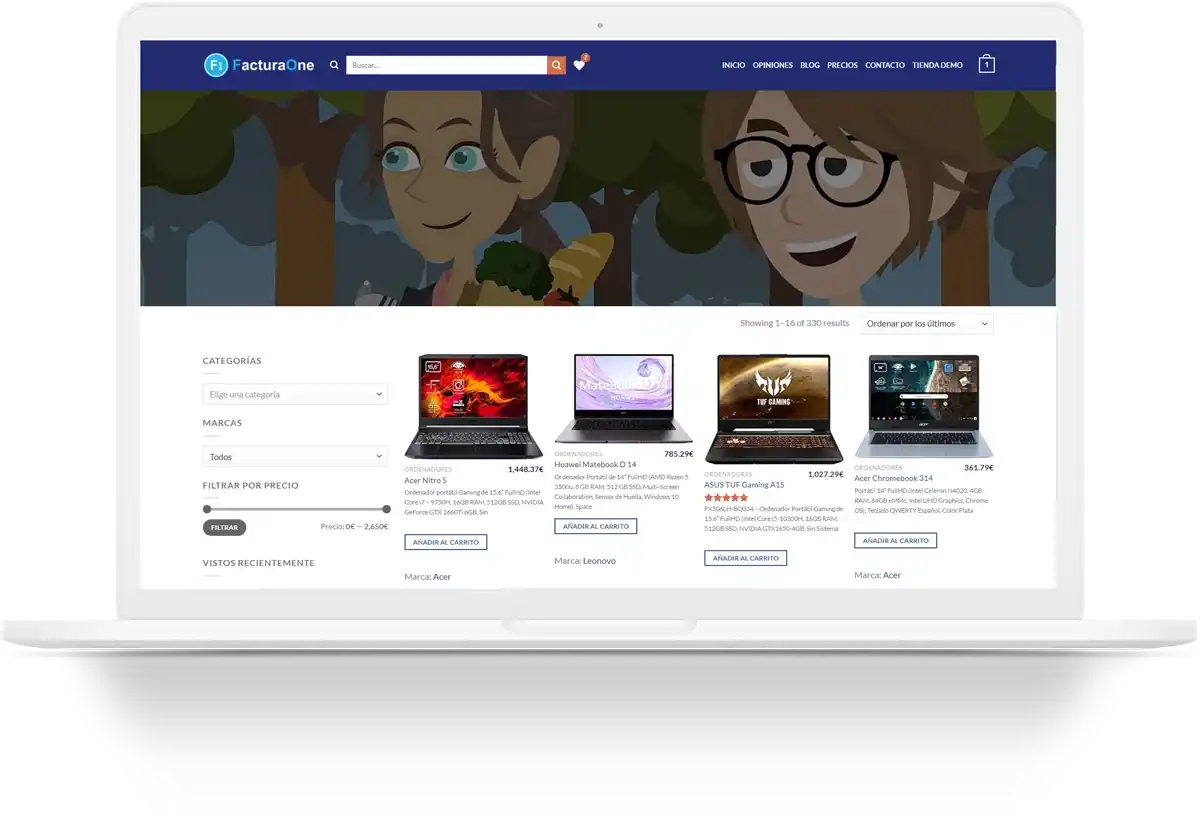The height and width of the screenshot is (825, 1200).
Task: Click the Buscar search input field
Action: (x=447, y=65)
